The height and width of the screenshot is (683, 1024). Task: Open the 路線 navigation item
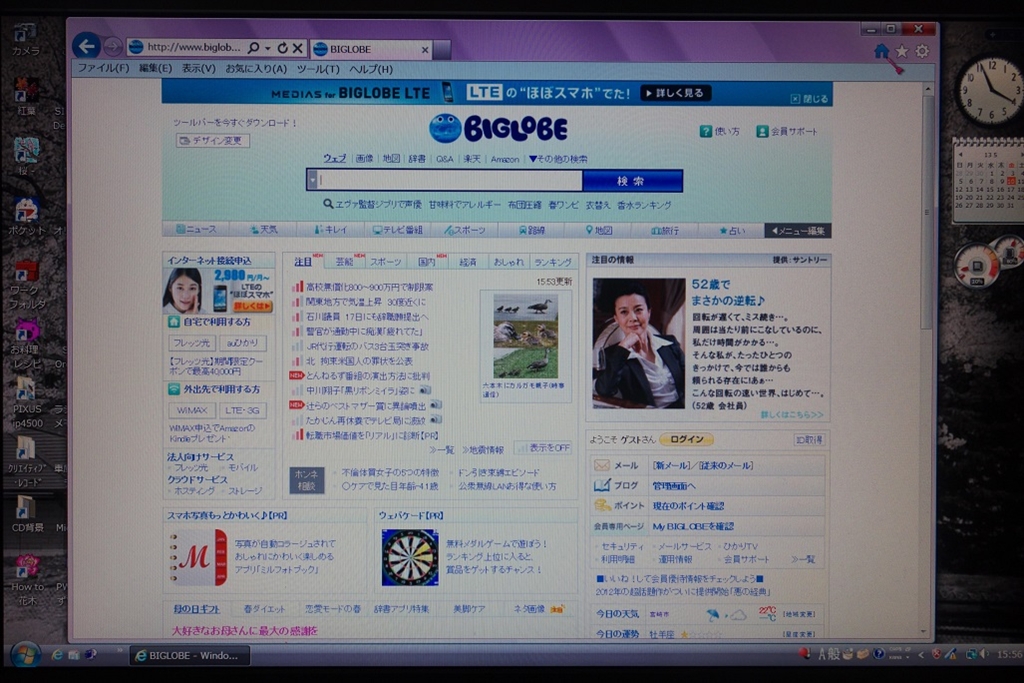click(532, 230)
